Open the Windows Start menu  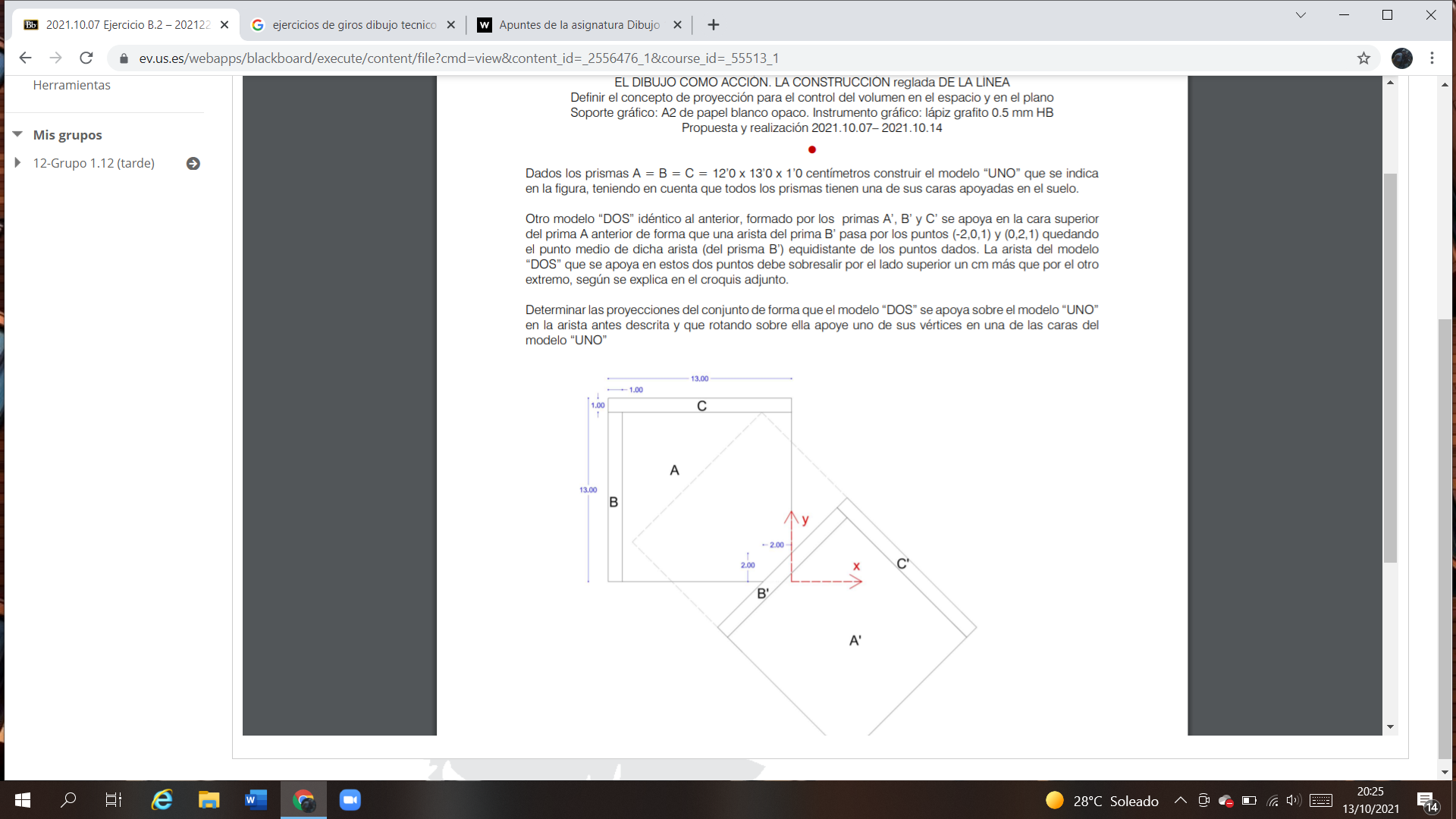(23, 800)
